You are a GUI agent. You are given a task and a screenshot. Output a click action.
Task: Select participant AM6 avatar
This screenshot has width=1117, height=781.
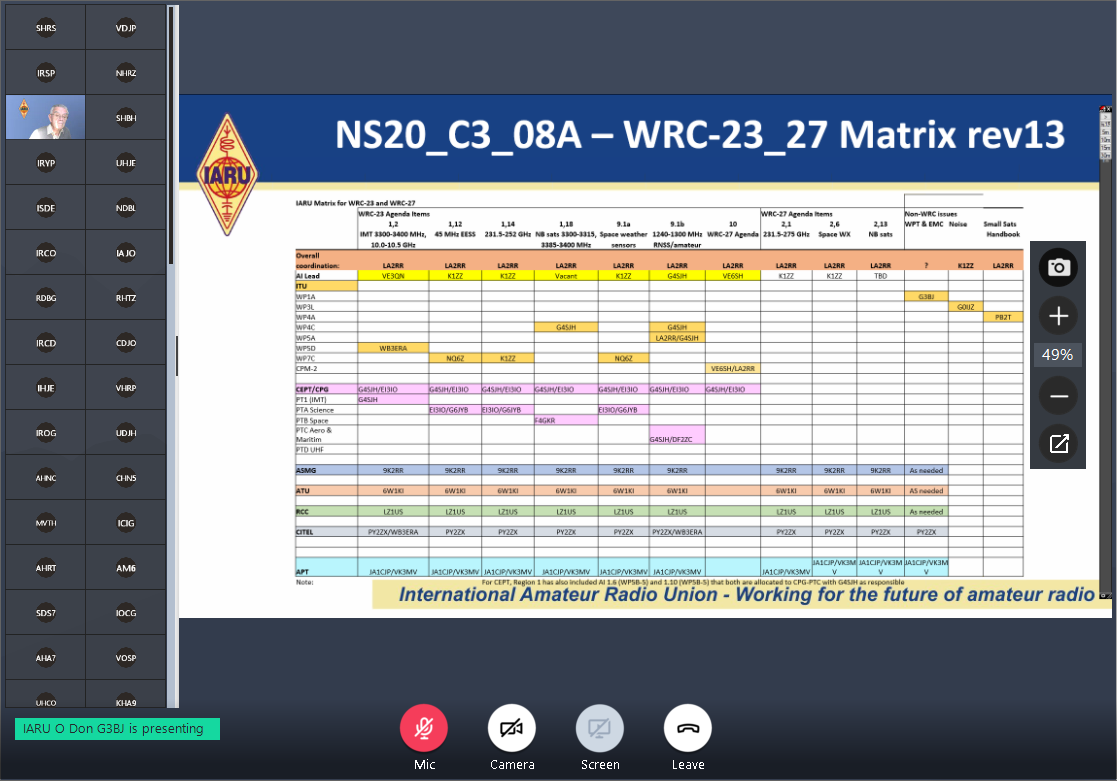(126, 568)
